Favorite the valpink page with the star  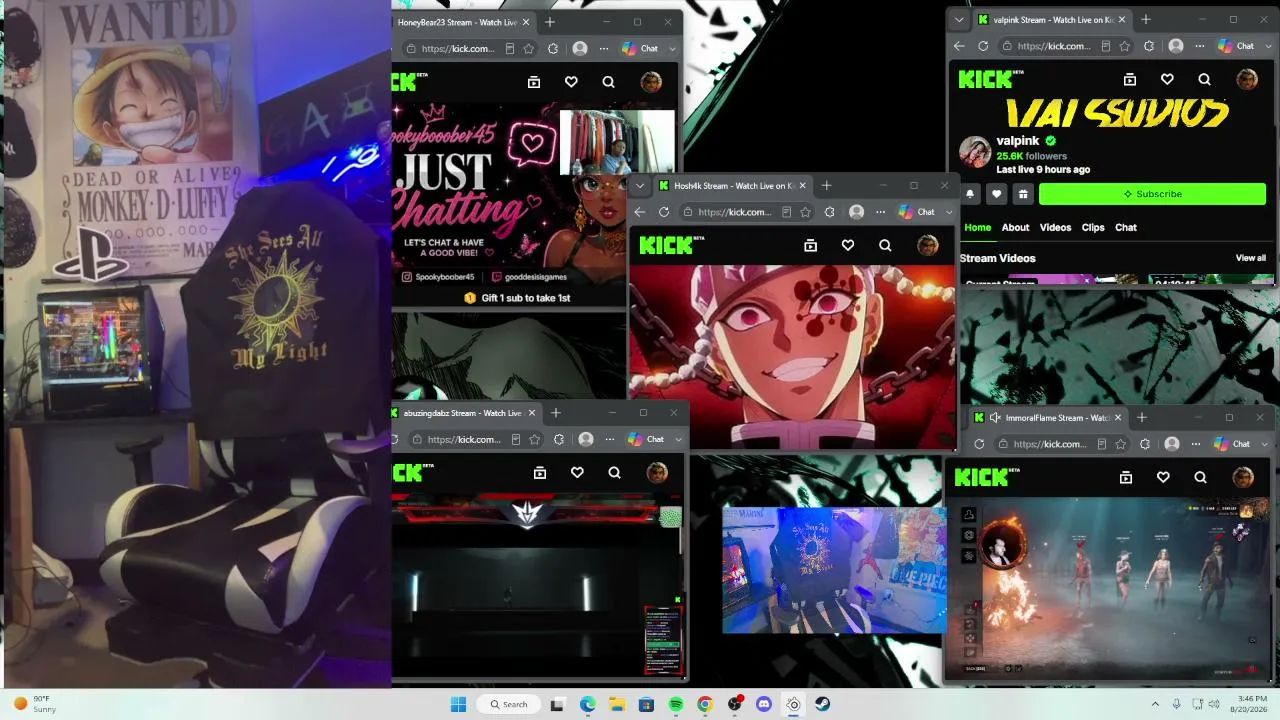click(1125, 46)
